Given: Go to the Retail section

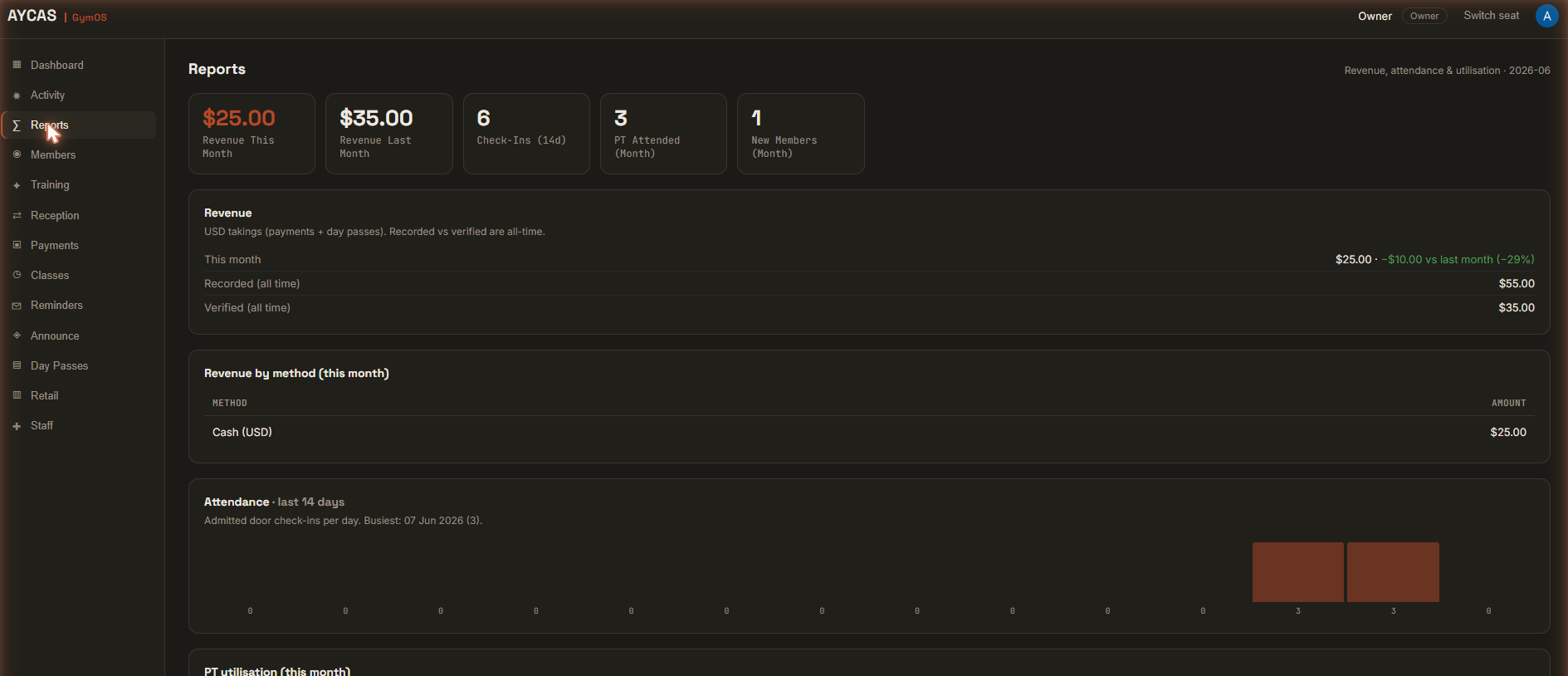Looking at the screenshot, I should point(79,395).
